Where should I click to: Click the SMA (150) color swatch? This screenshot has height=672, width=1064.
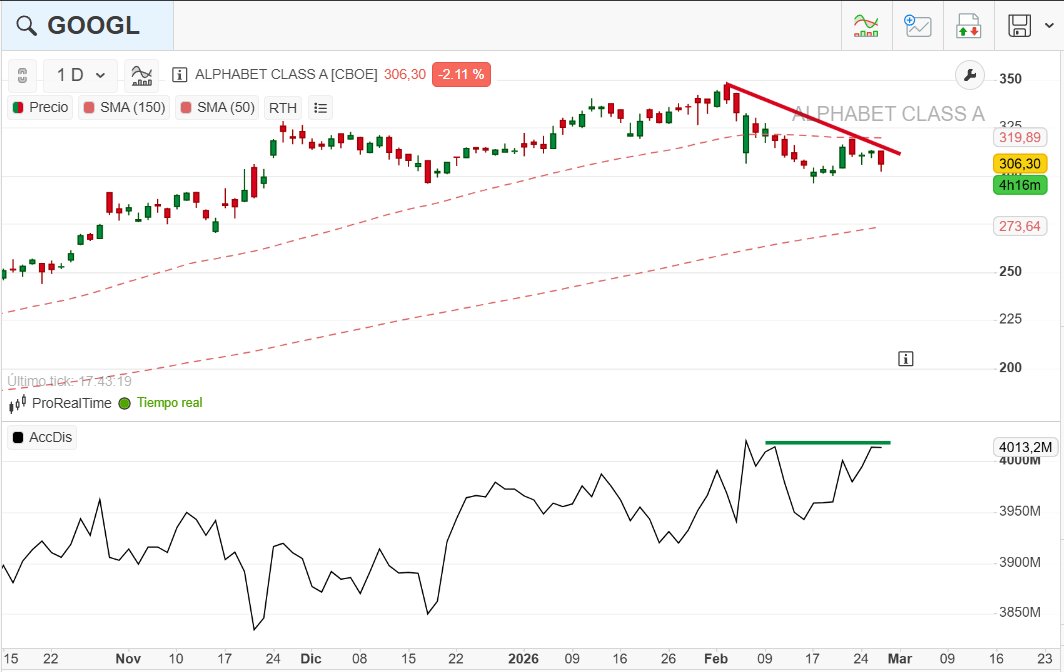(x=89, y=108)
